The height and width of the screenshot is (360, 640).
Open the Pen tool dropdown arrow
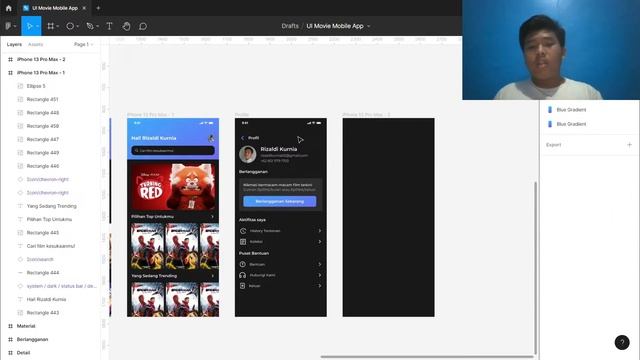point(98,26)
